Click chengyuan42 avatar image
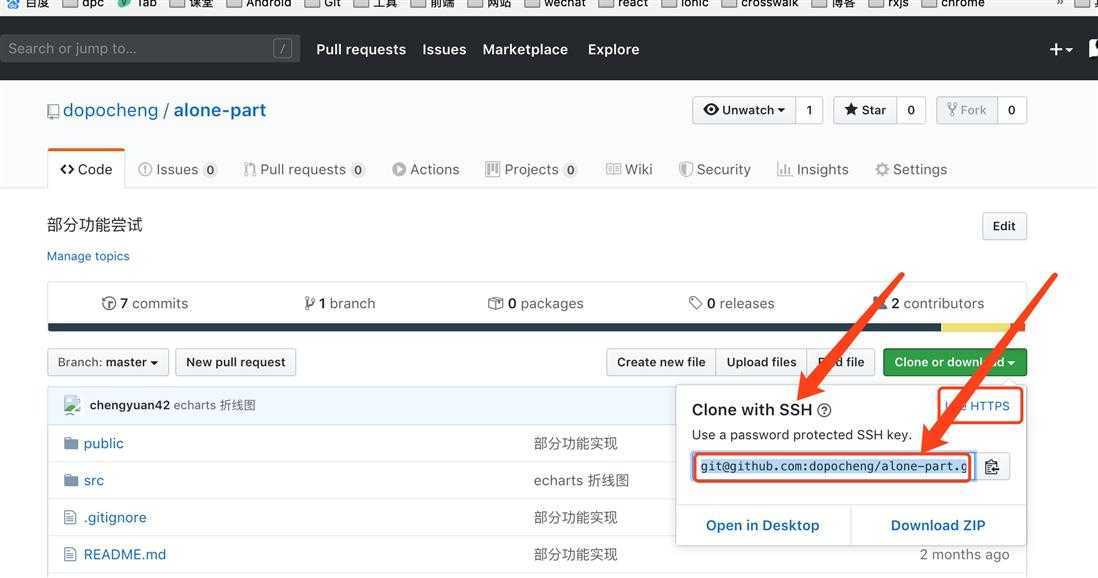The width and height of the screenshot is (1098, 578). 73,406
